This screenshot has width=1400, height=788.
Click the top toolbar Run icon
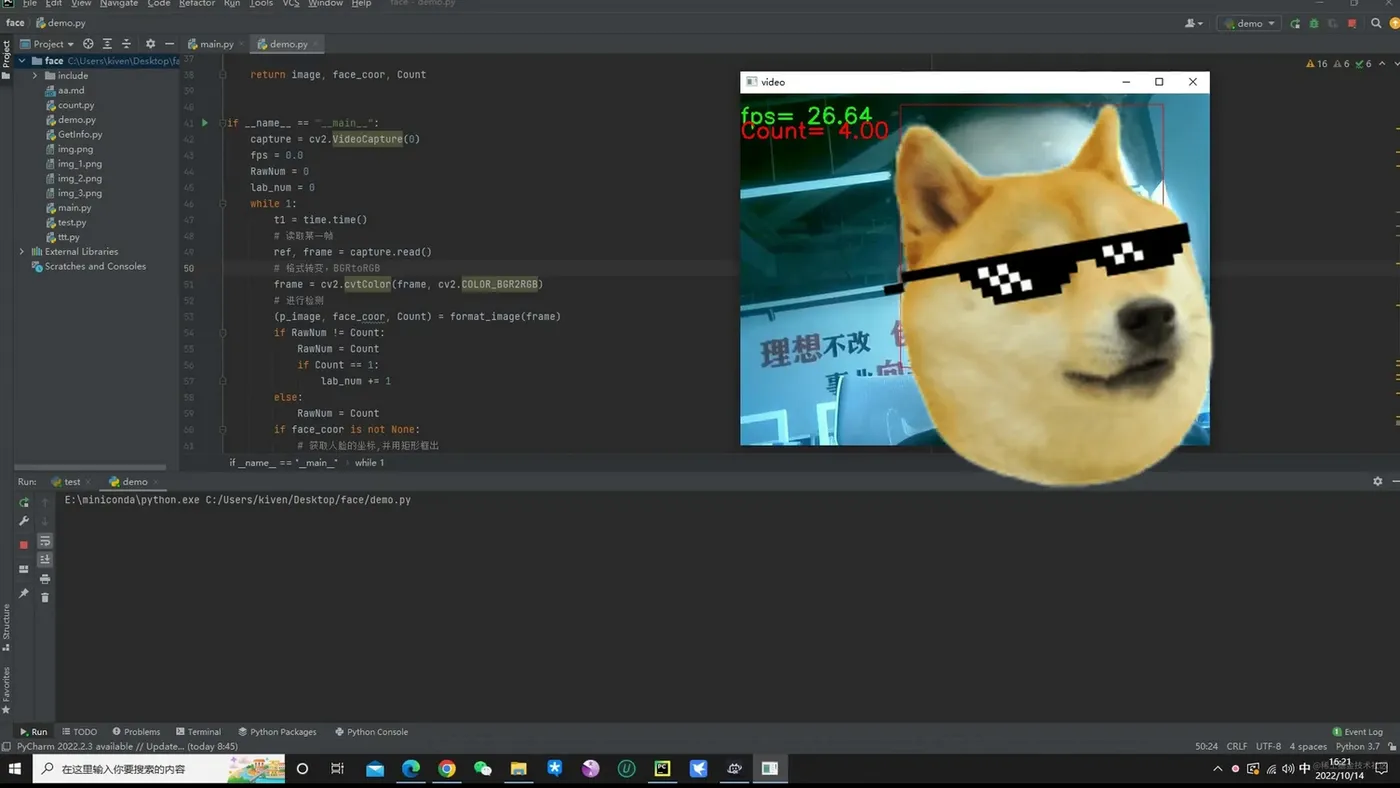1296,23
